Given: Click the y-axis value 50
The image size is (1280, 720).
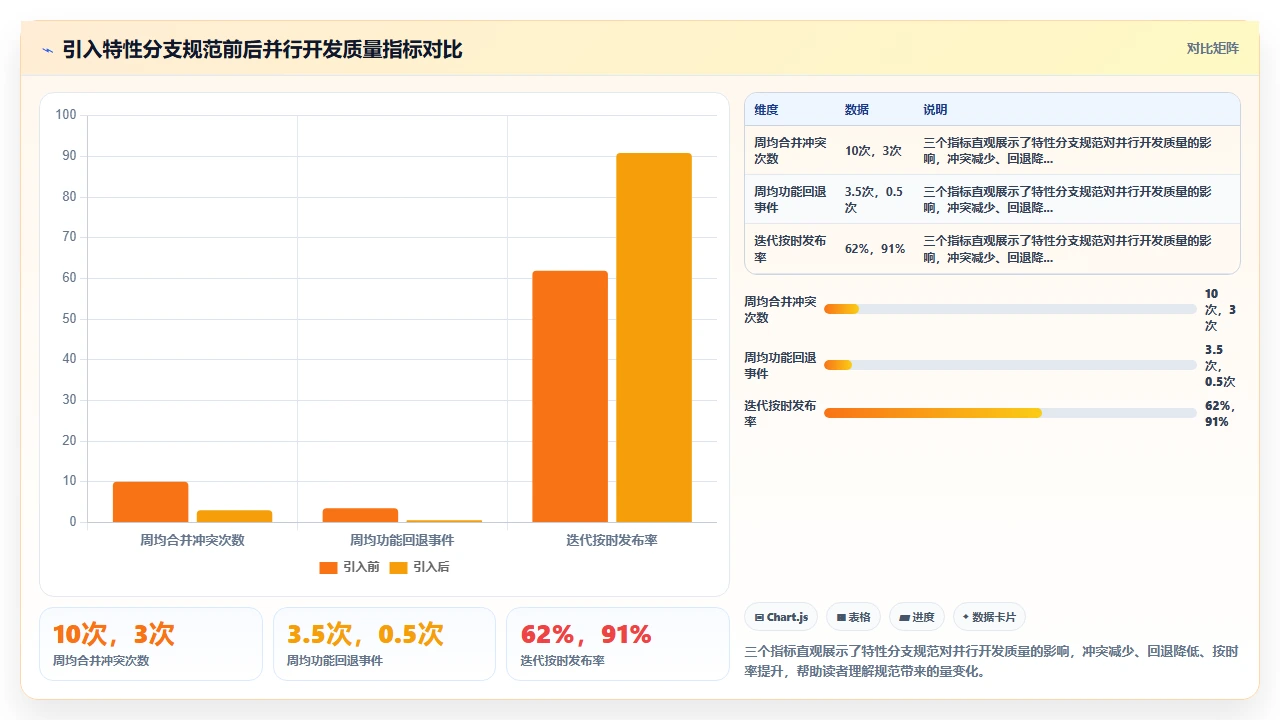Looking at the screenshot, I should (x=69, y=319).
